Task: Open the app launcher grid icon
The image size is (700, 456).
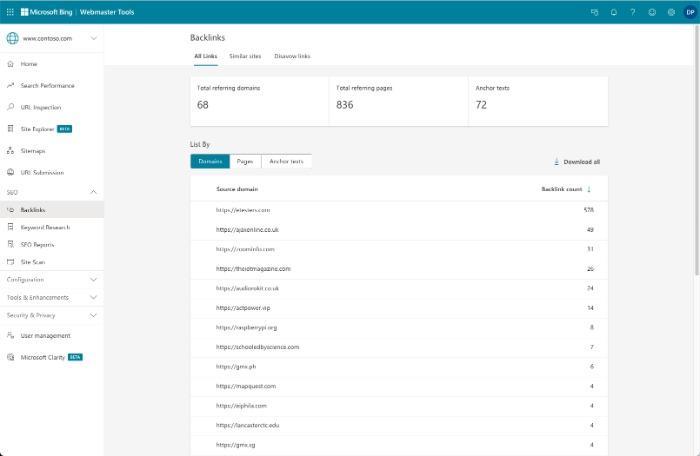Action: pyautogui.click(x=10, y=12)
